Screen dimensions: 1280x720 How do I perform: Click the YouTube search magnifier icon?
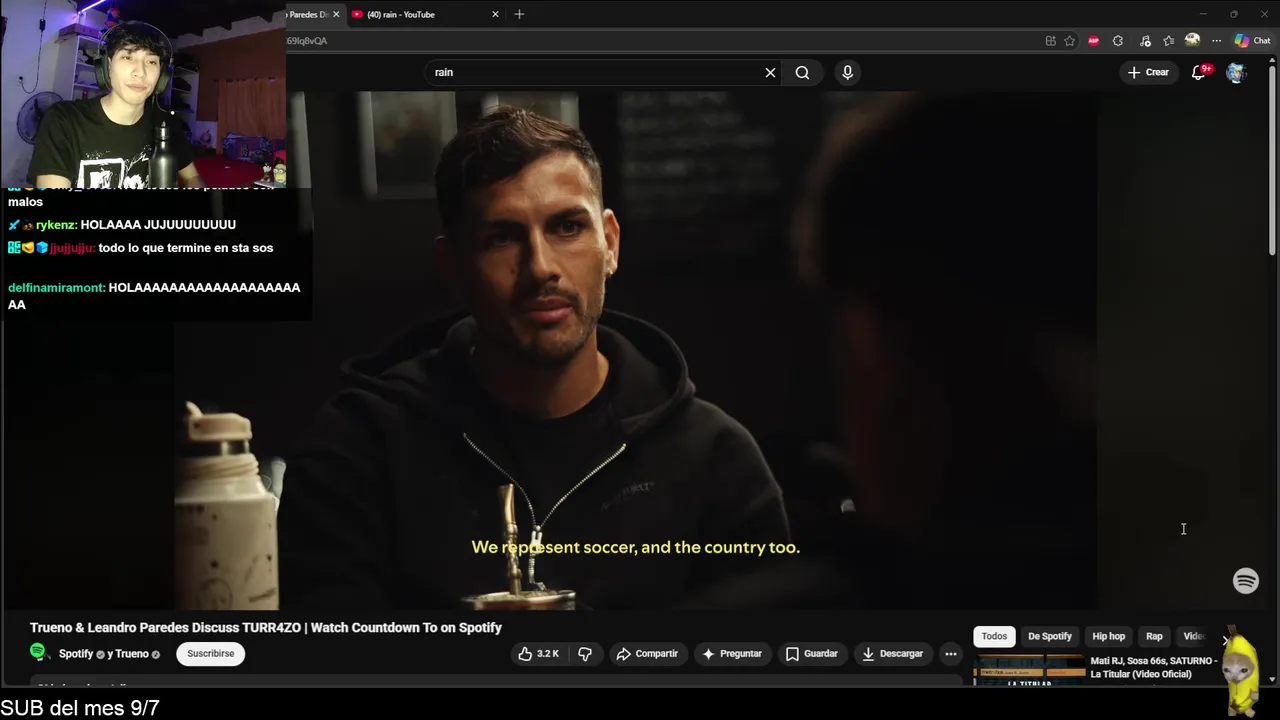click(x=802, y=72)
